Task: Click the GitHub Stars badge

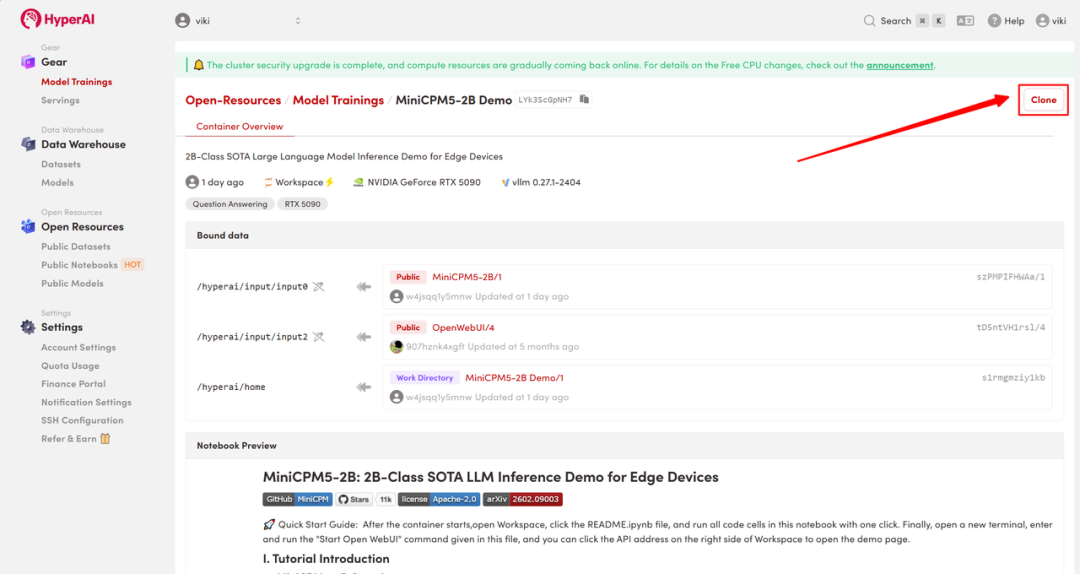Action: [365, 499]
